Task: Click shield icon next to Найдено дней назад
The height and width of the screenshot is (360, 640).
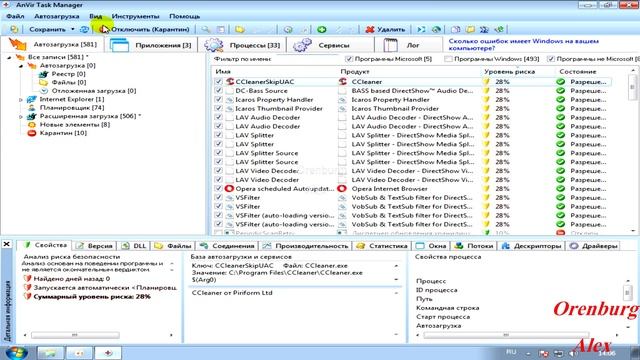Action: pyautogui.click(x=28, y=279)
